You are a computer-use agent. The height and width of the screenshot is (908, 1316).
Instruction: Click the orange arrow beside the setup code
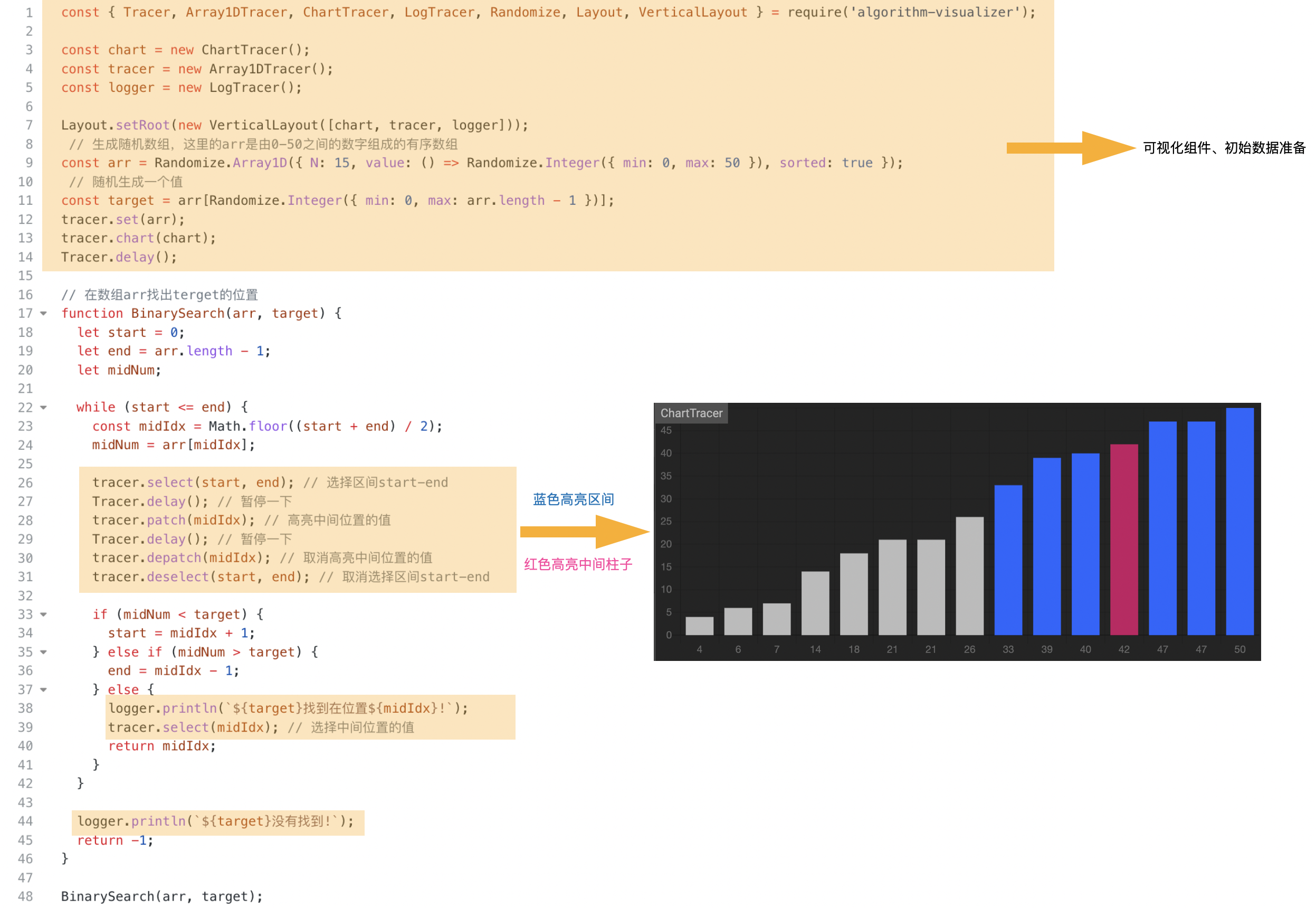click(x=1070, y=148)
